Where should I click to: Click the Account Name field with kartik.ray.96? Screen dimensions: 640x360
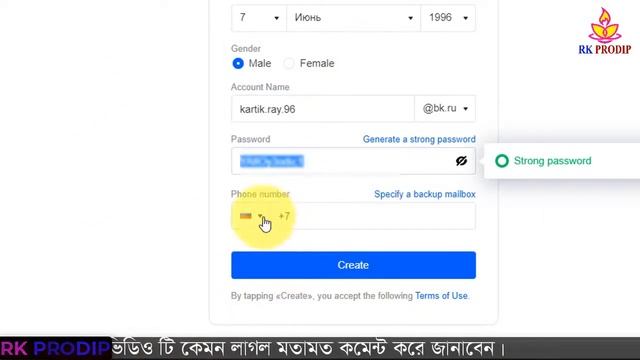click(x=323, y=109)
